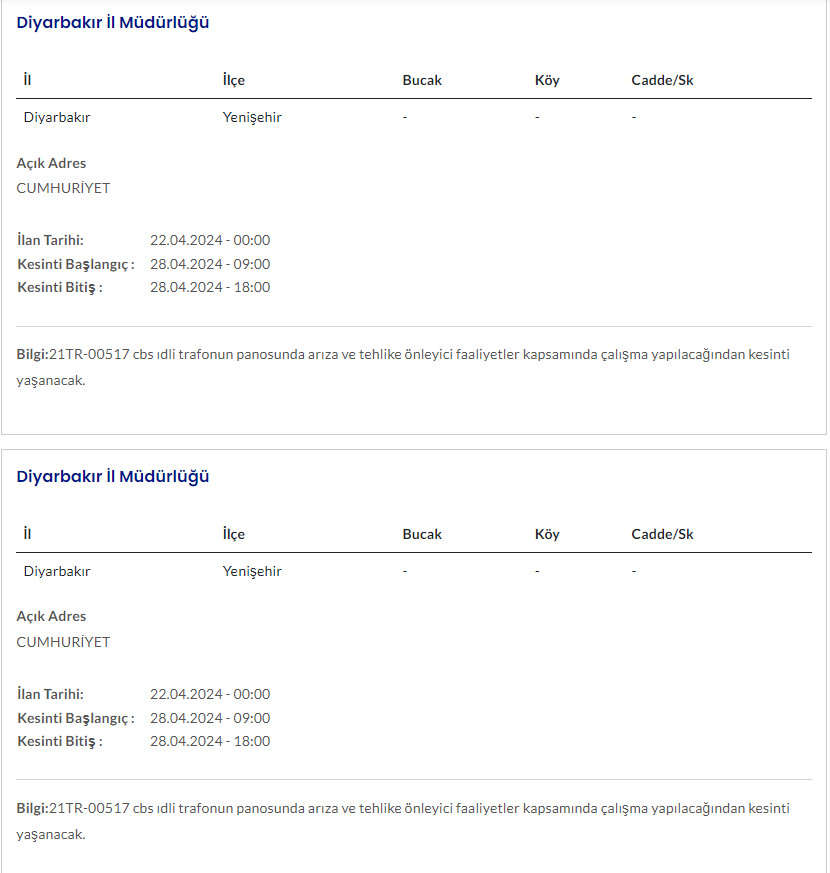The image size is (830, 873).
Task: Click the Cadde/Sk column header in the lower table
Action: [662, 534]
